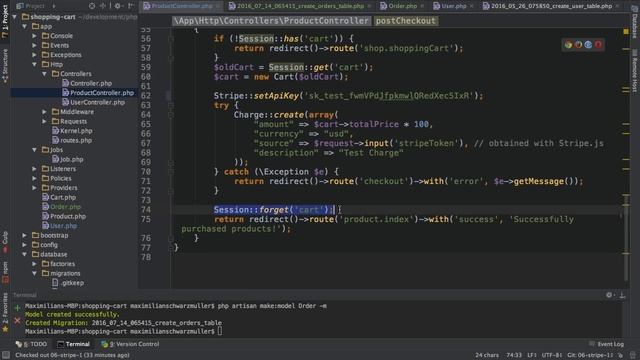Collapse the Http folder
Viewport: 640px width, 360px height.
(x=35, y=64)
